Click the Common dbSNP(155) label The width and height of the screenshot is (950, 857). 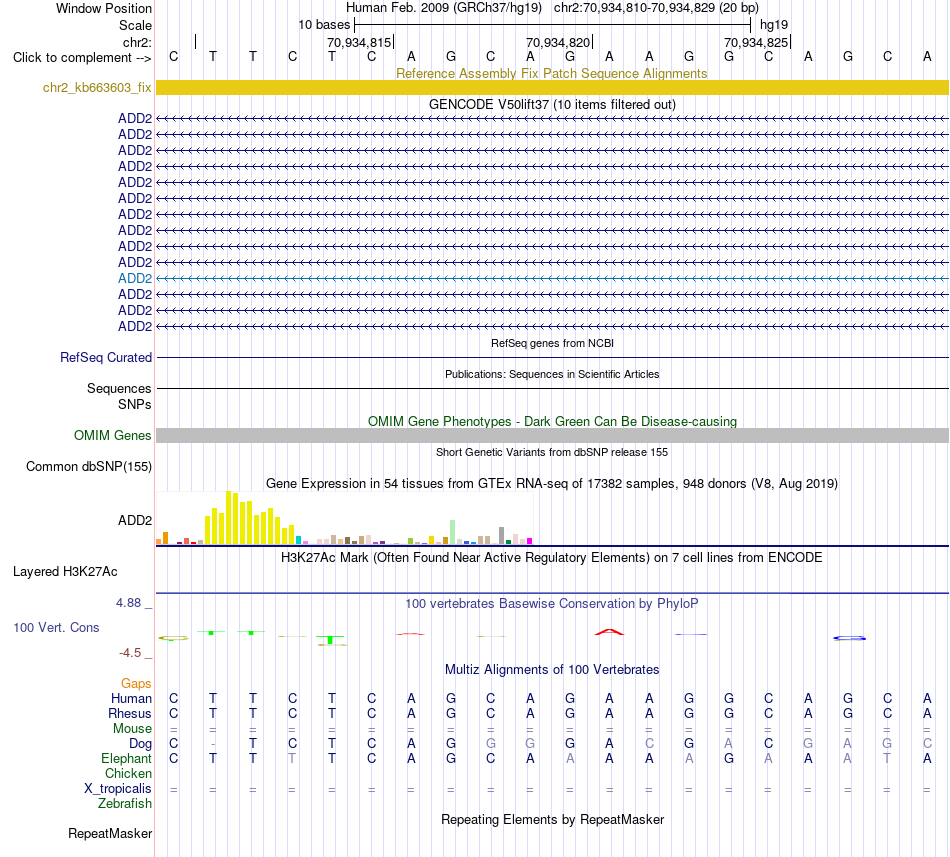88,466
